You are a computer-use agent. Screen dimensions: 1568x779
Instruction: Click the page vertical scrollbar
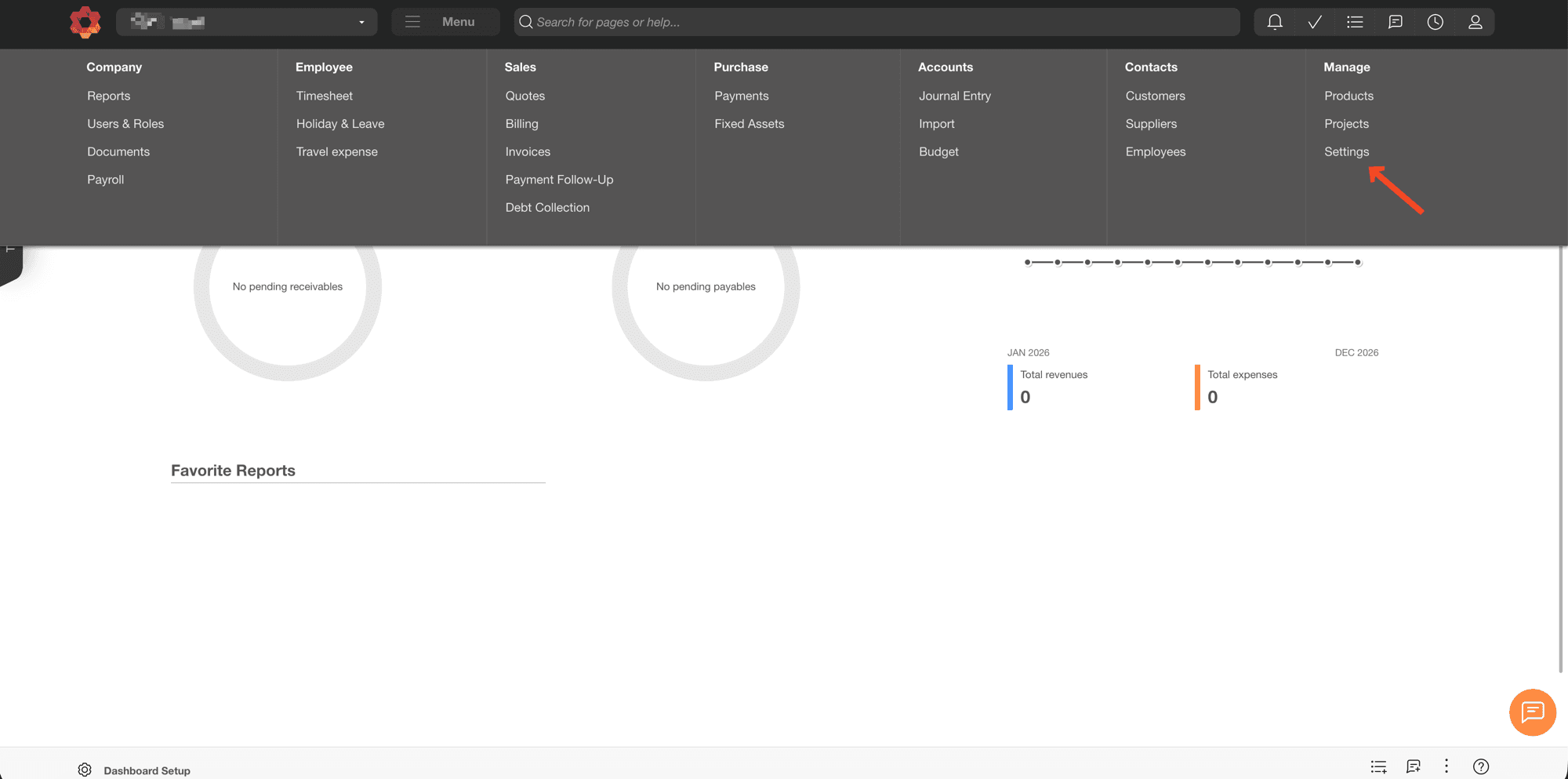[1561, 459]
